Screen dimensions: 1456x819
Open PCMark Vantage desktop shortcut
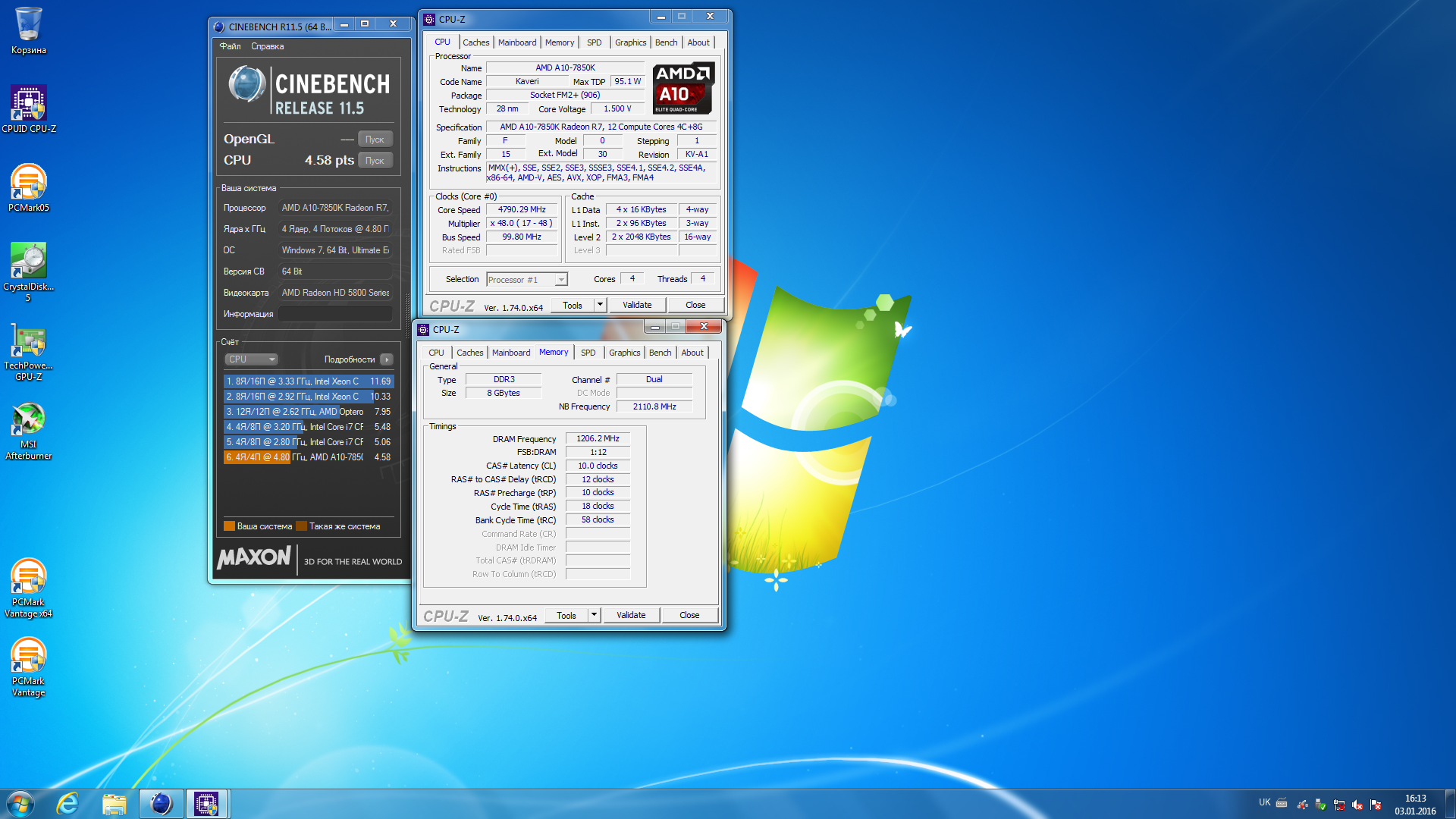pyautogui.click(x=29, y=667)
